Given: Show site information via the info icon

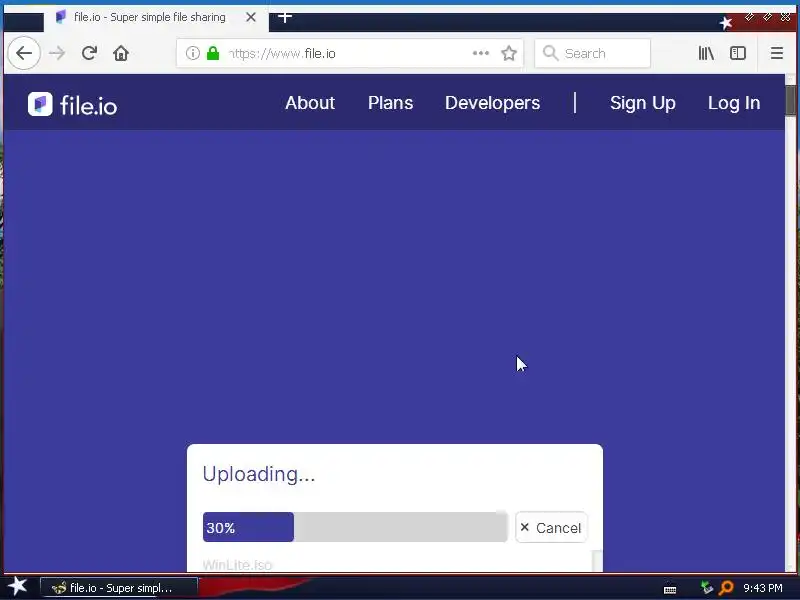Looking at the screenshot, I should coord(192,53).
